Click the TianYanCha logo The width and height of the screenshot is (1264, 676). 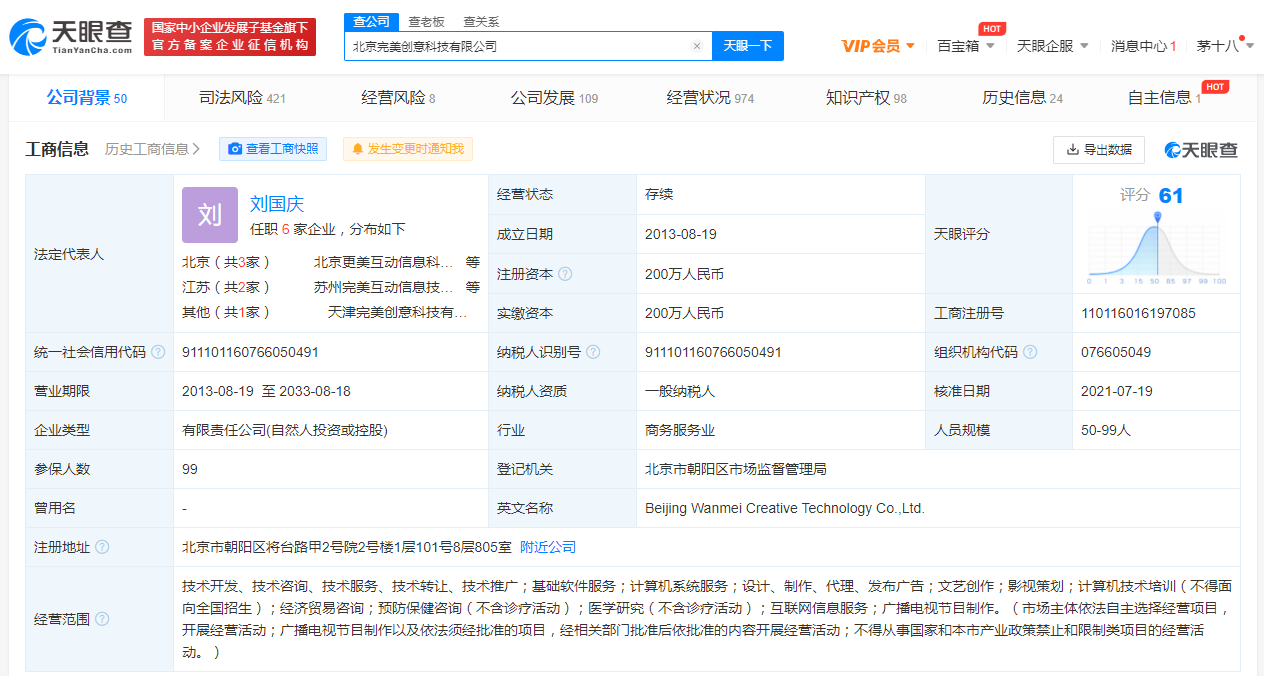tap(71, 37)
